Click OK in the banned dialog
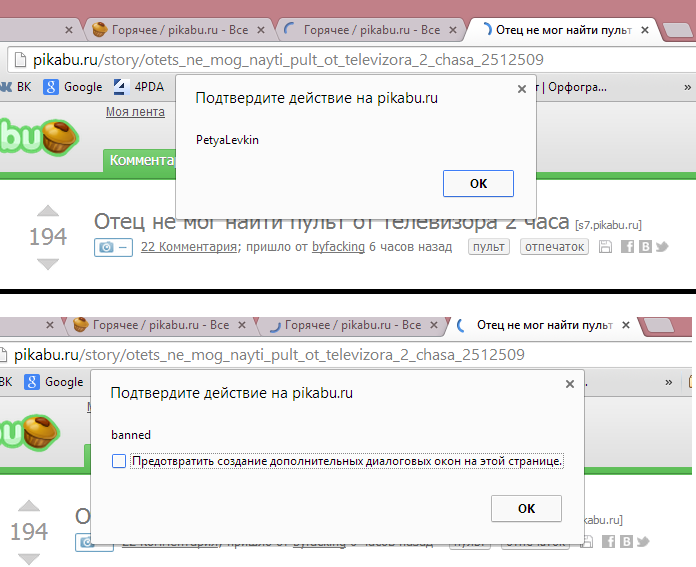 click(526, 509)
